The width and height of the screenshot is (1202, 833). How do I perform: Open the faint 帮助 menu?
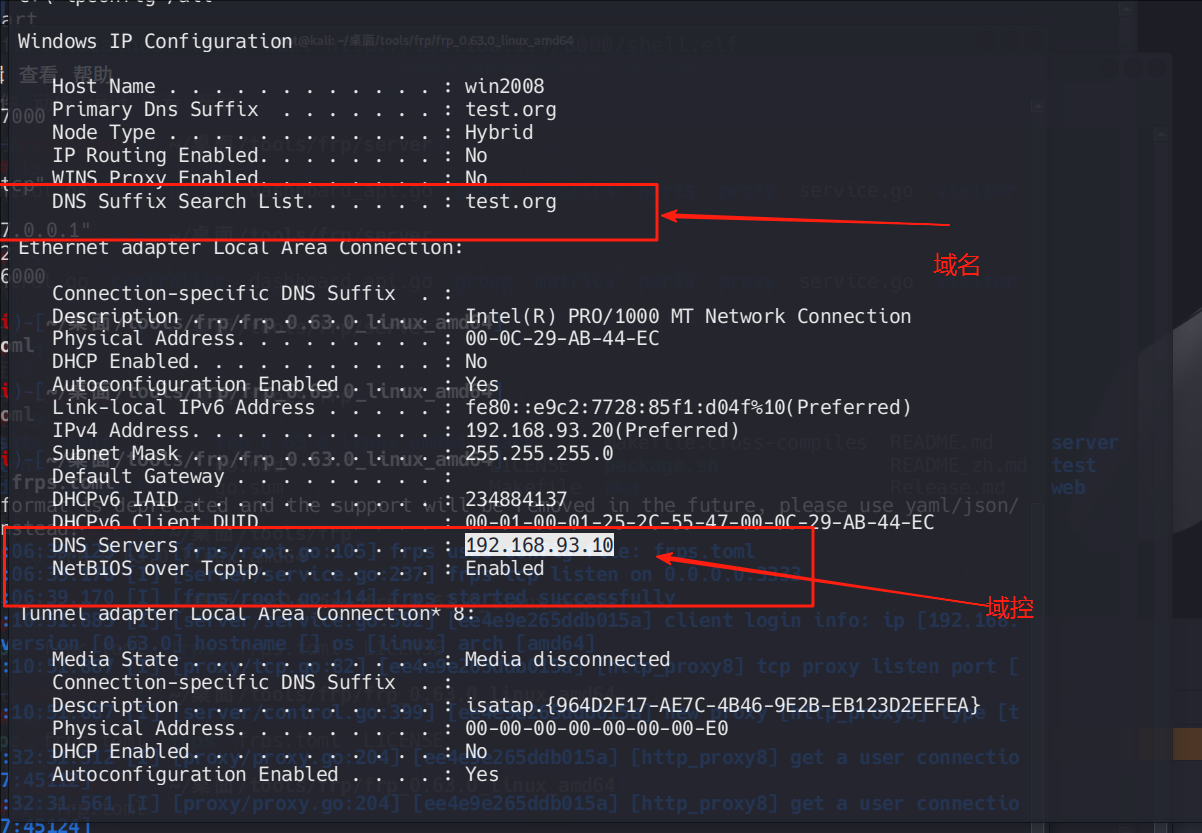[x=94, y=74]
